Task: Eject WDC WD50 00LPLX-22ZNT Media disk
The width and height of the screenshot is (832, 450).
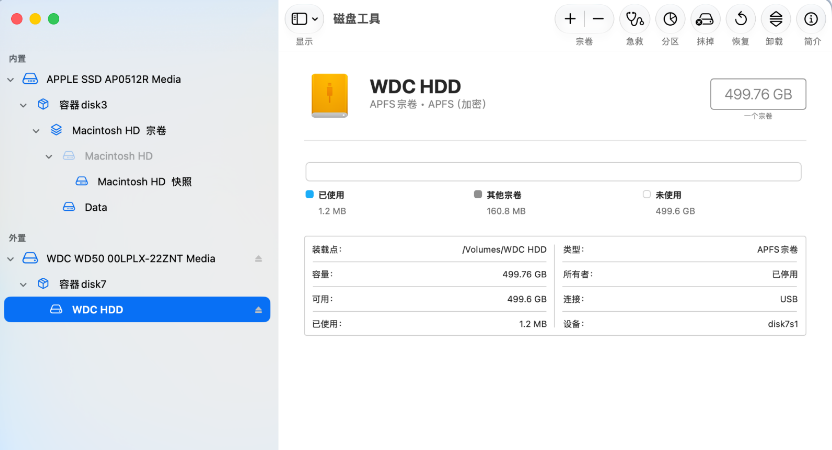Action: pyautogui.click(x=258, y=258)
